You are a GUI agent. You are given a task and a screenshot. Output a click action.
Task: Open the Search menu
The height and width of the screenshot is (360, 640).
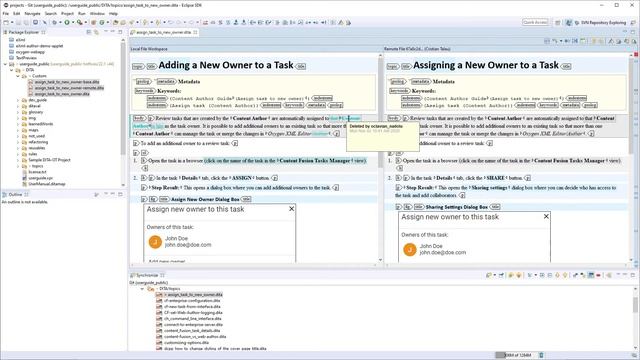(x=51, y=13)
